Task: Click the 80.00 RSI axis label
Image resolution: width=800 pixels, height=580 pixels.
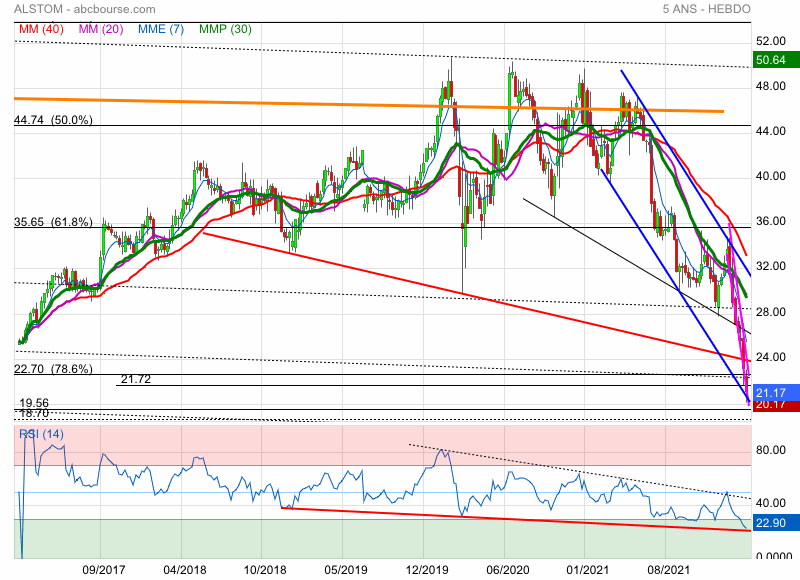Action: coord(770,449)
